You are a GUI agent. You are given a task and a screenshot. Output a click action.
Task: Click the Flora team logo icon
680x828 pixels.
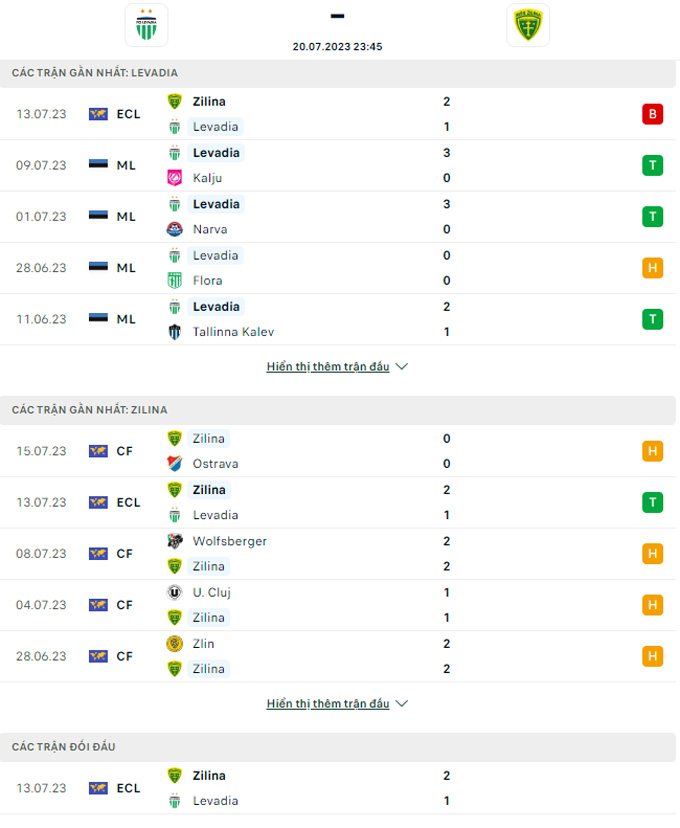pos(175,281)
